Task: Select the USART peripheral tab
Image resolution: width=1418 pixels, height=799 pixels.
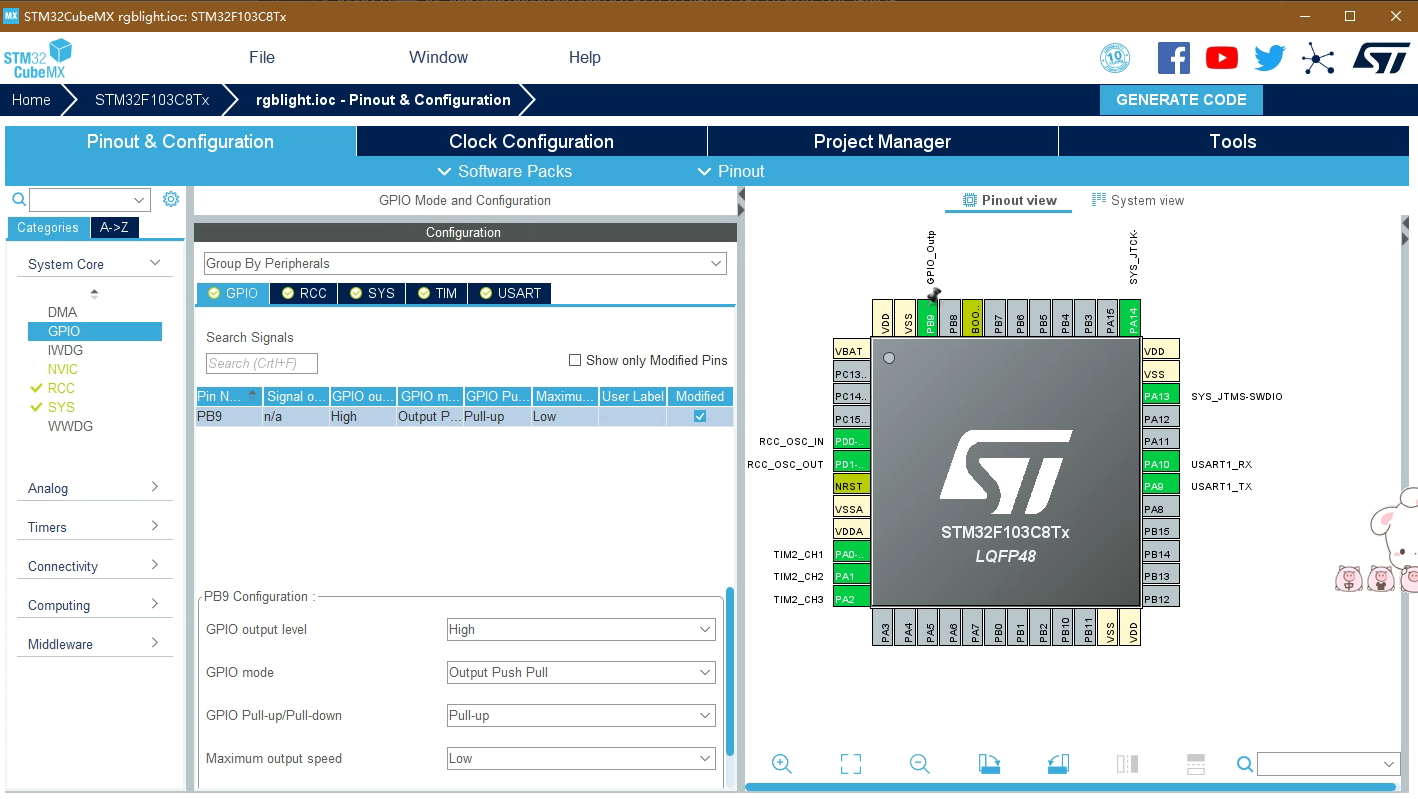Action: pos(509,293)
